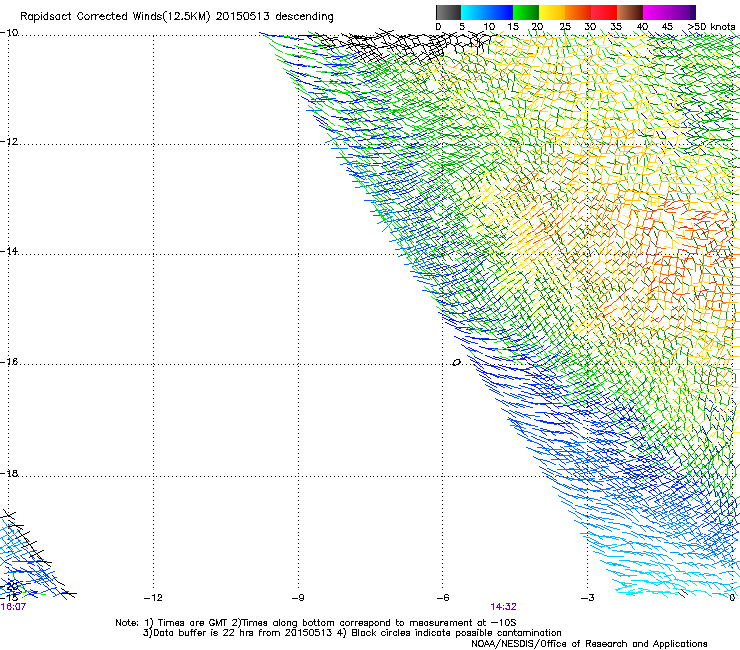The height and width of the screenshot is (650, 740).
Task: Click the -3 longitude axis label
Action: coord(588,598)
